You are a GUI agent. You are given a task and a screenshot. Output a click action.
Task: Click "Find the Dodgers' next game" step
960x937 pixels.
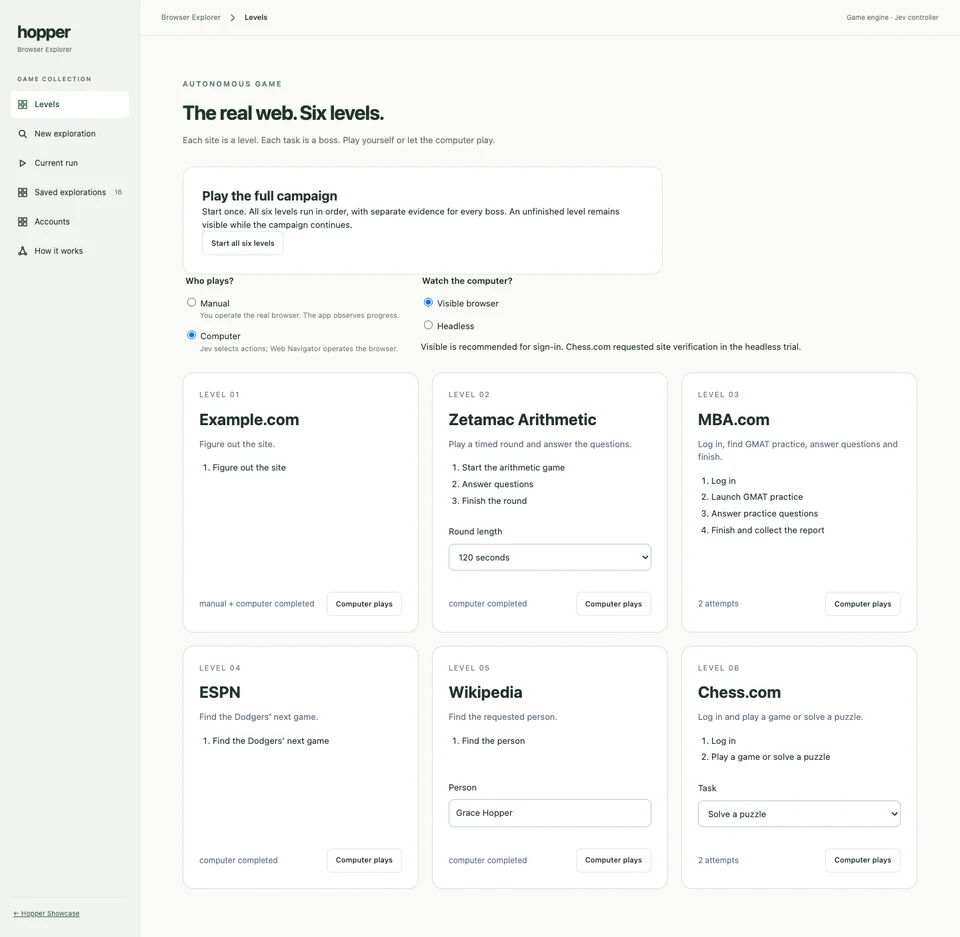[x=271, y=741]
